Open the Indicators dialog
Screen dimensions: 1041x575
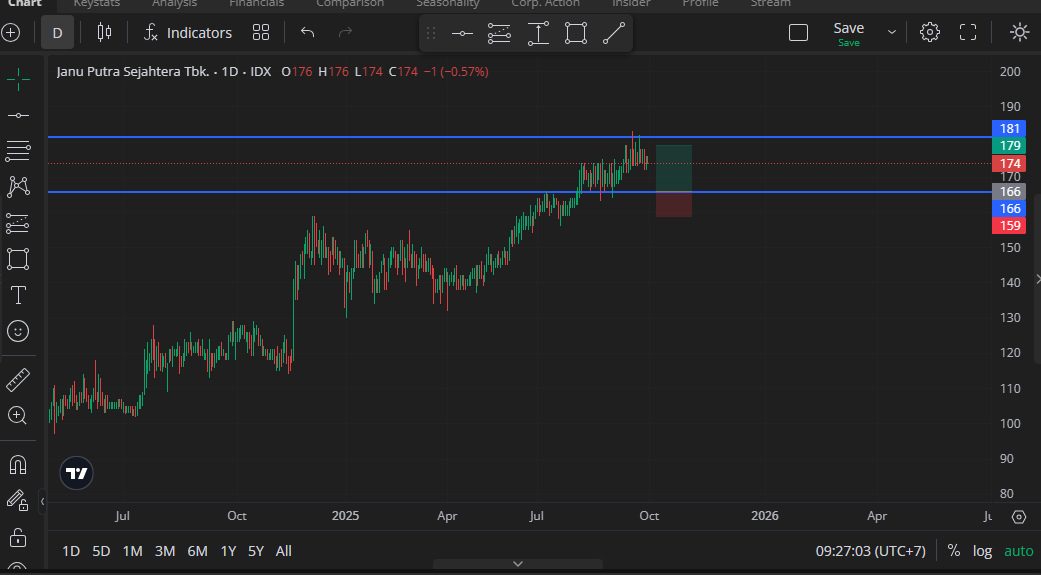pos(188,33)
